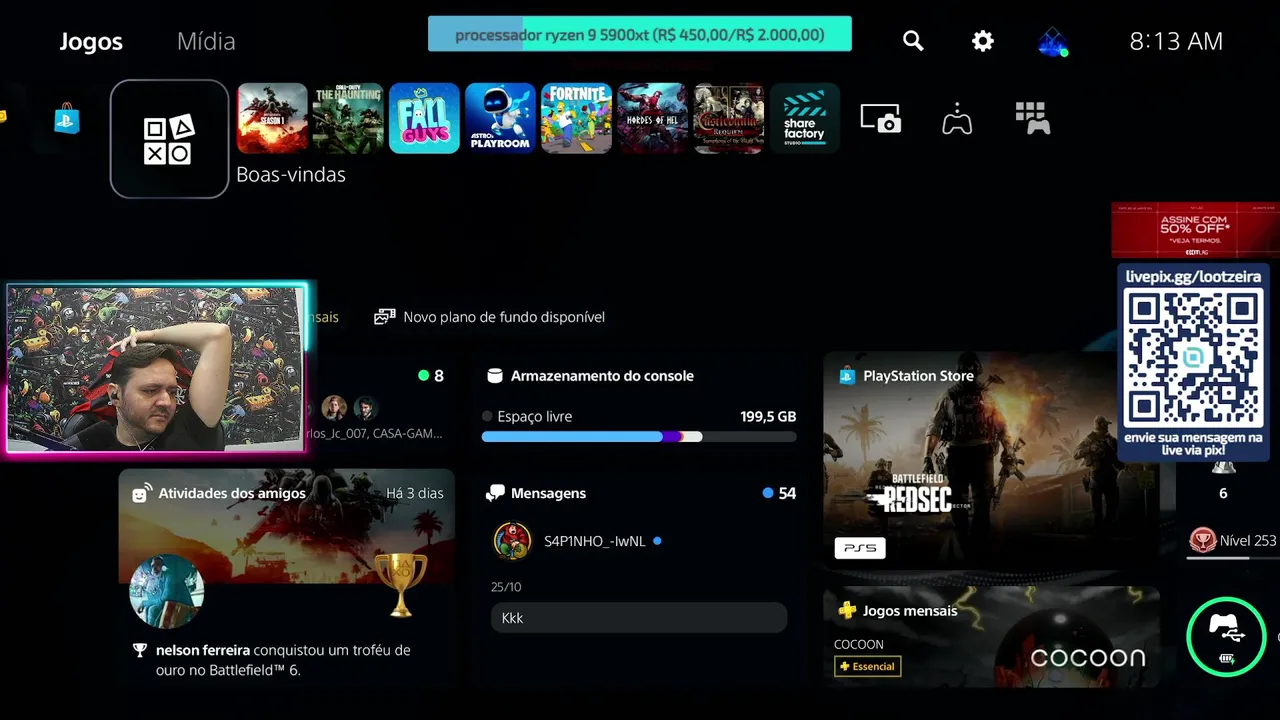Screen dimensions: 1280x720
Task: Open the Jogos mensais Cocoon card
Action: 991,637
